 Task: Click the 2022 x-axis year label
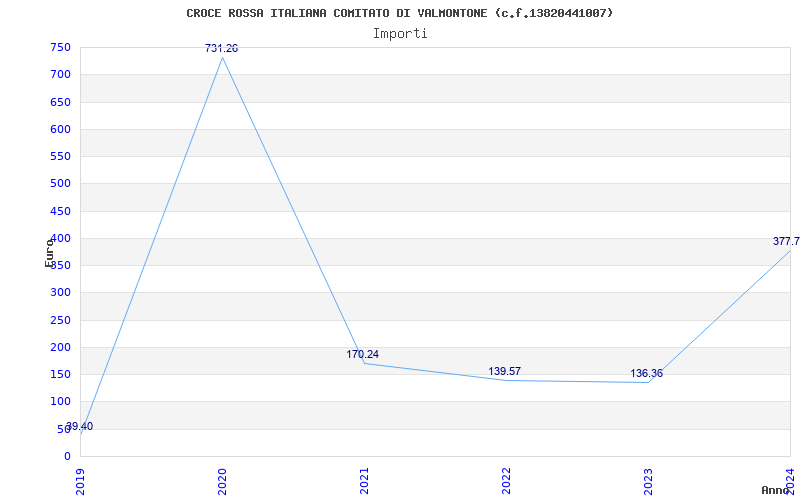pos(506,481)
